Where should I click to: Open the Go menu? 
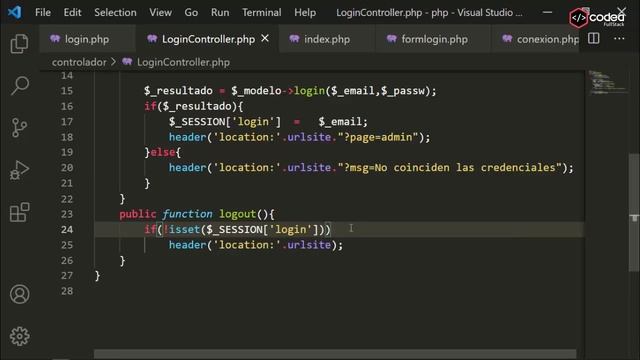[191, 13]
